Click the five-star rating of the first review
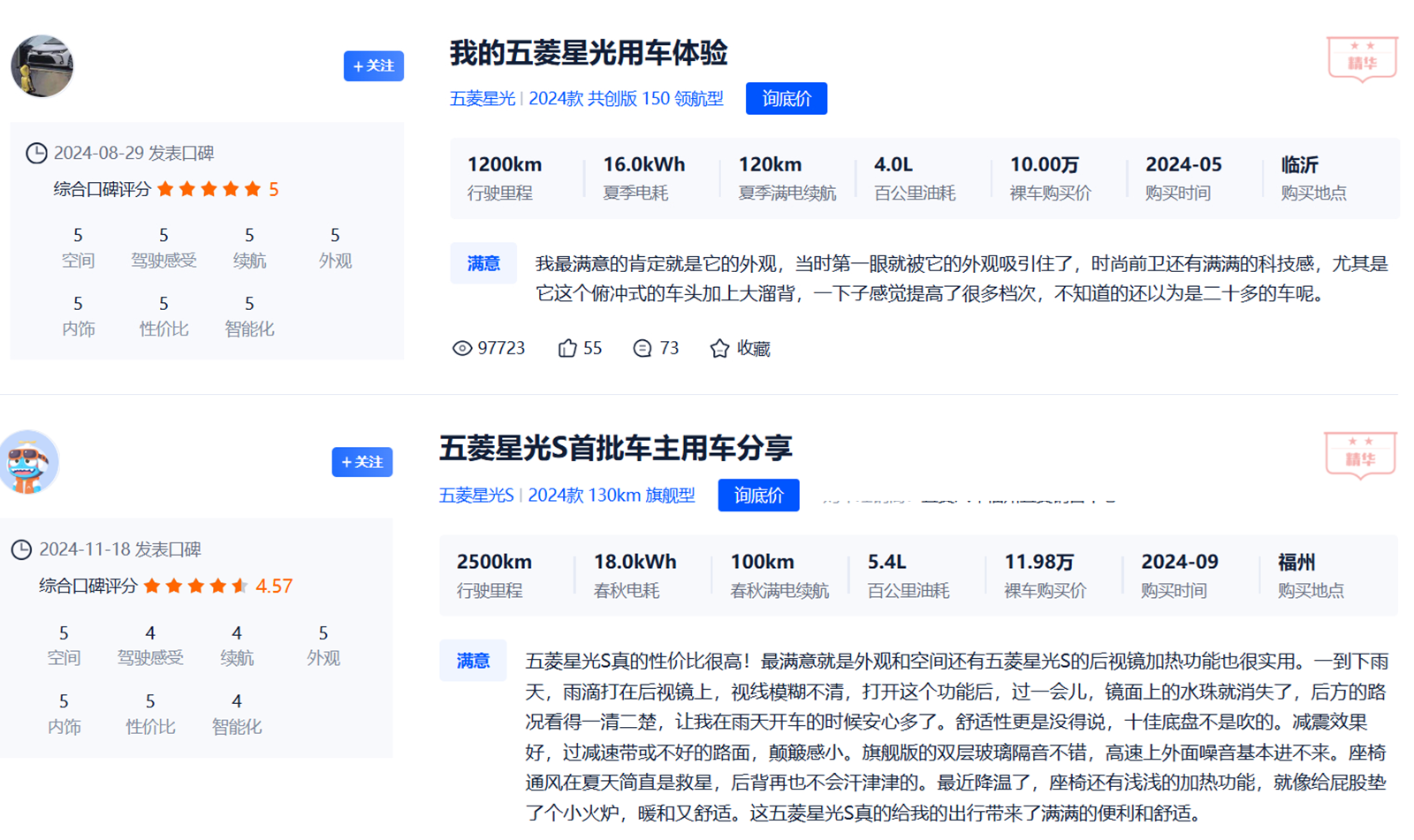This screenshot has width=1414, height=840. [209, 189]
